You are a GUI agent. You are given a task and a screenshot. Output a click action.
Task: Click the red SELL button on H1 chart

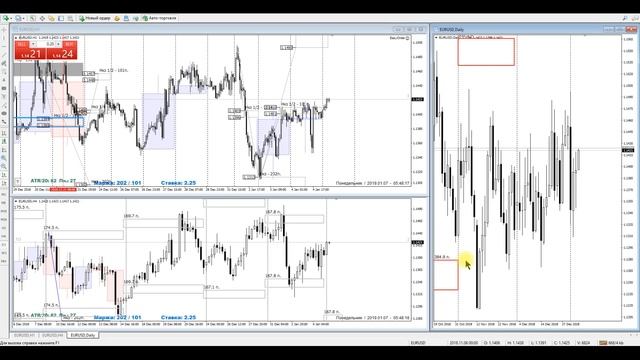tap(22, 44)
